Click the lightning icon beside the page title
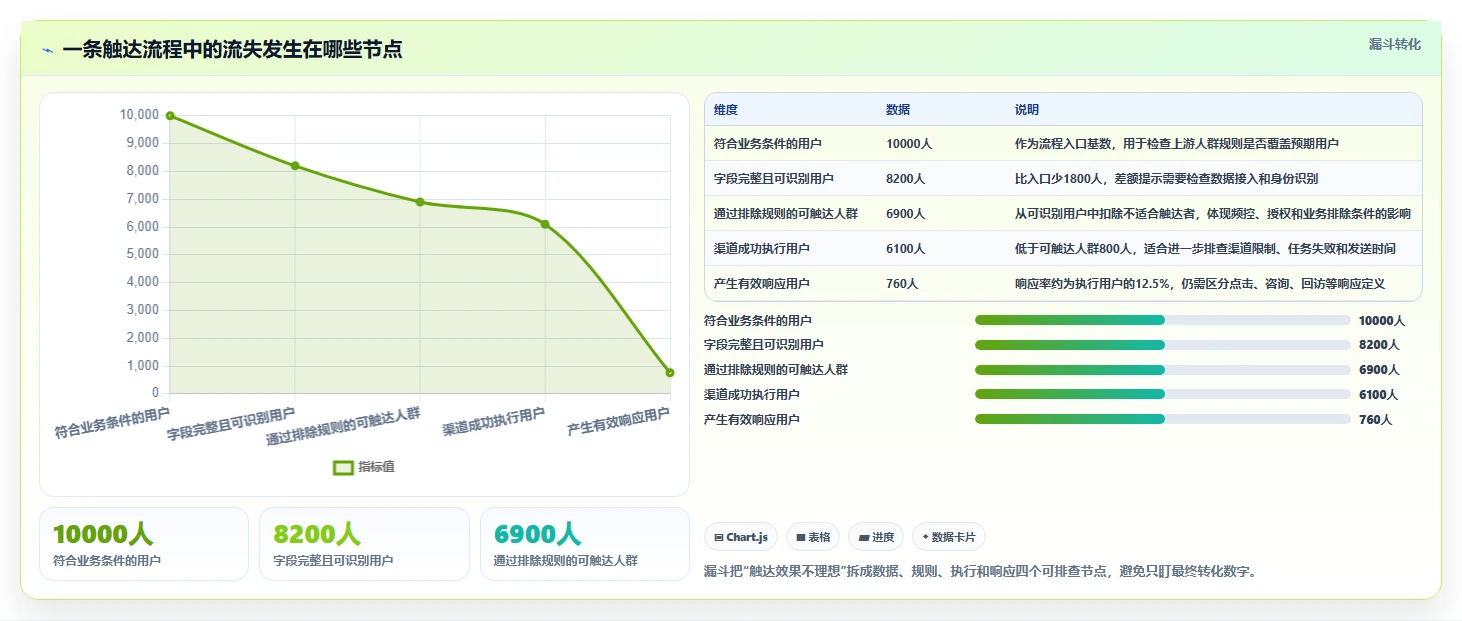This screenshot has height=621, width=1462. click(x=48, y=50)
